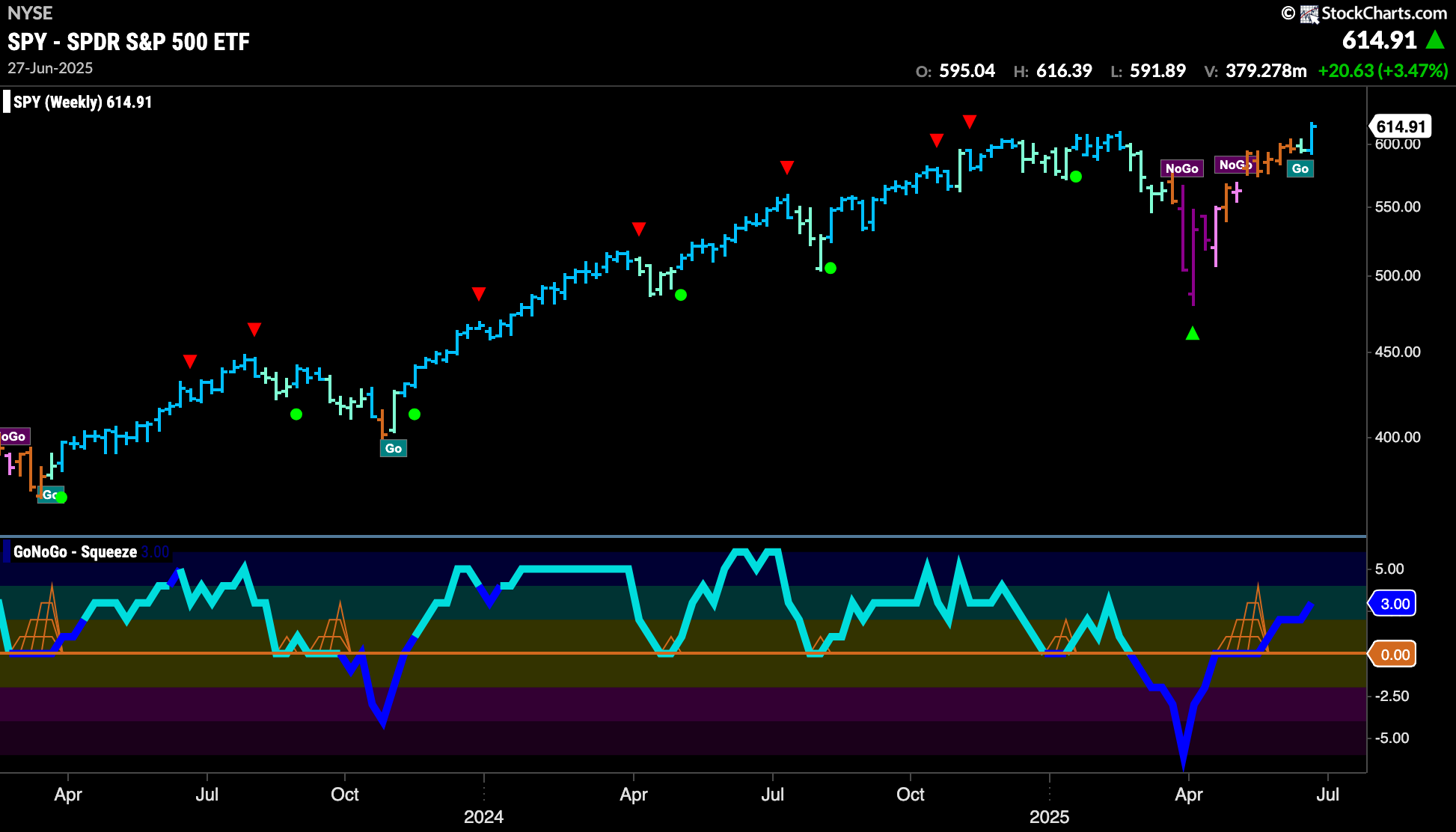Click the volume value 379.278m

pos(1266,71)
